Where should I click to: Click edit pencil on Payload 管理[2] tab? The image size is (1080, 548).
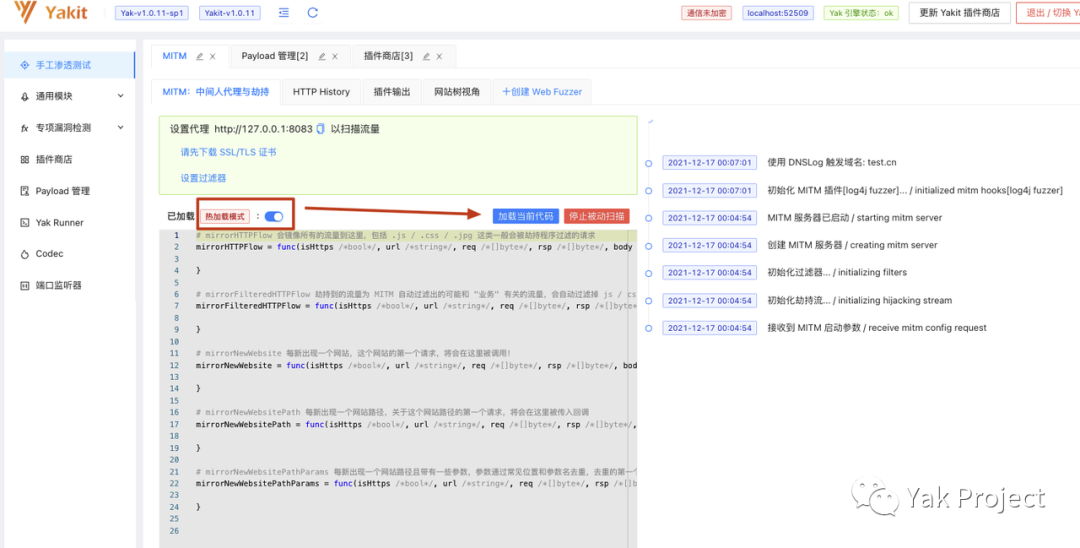(322, 56)
